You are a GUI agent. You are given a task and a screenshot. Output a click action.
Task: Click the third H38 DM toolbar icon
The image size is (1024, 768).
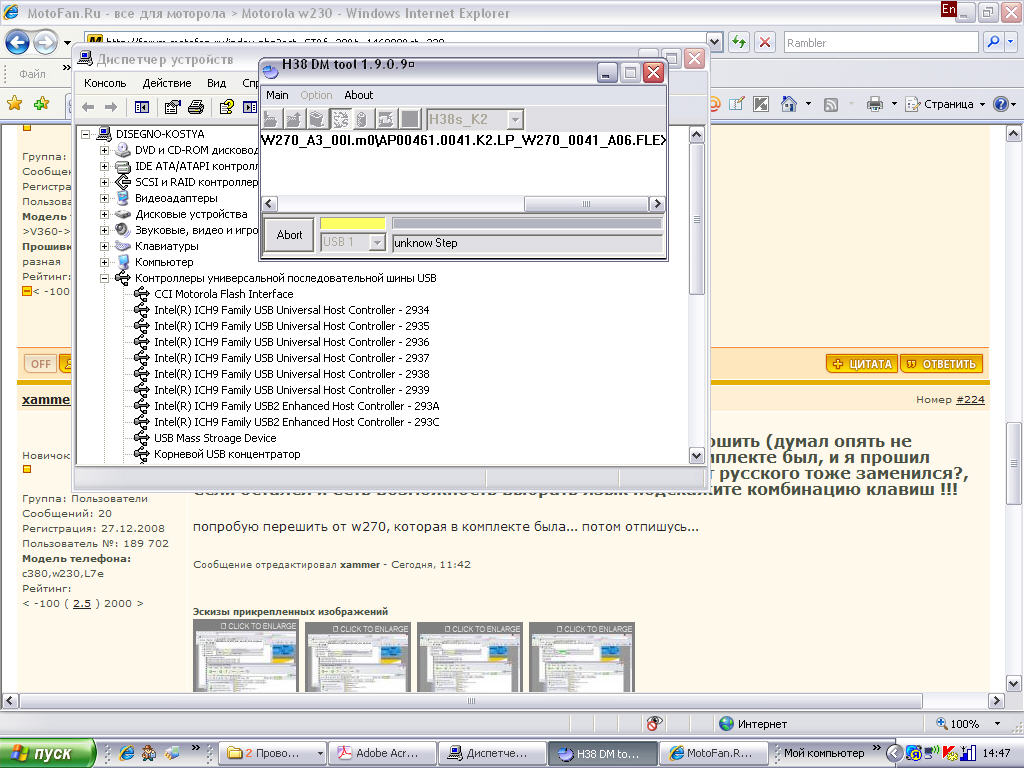(x=317, y=120)
